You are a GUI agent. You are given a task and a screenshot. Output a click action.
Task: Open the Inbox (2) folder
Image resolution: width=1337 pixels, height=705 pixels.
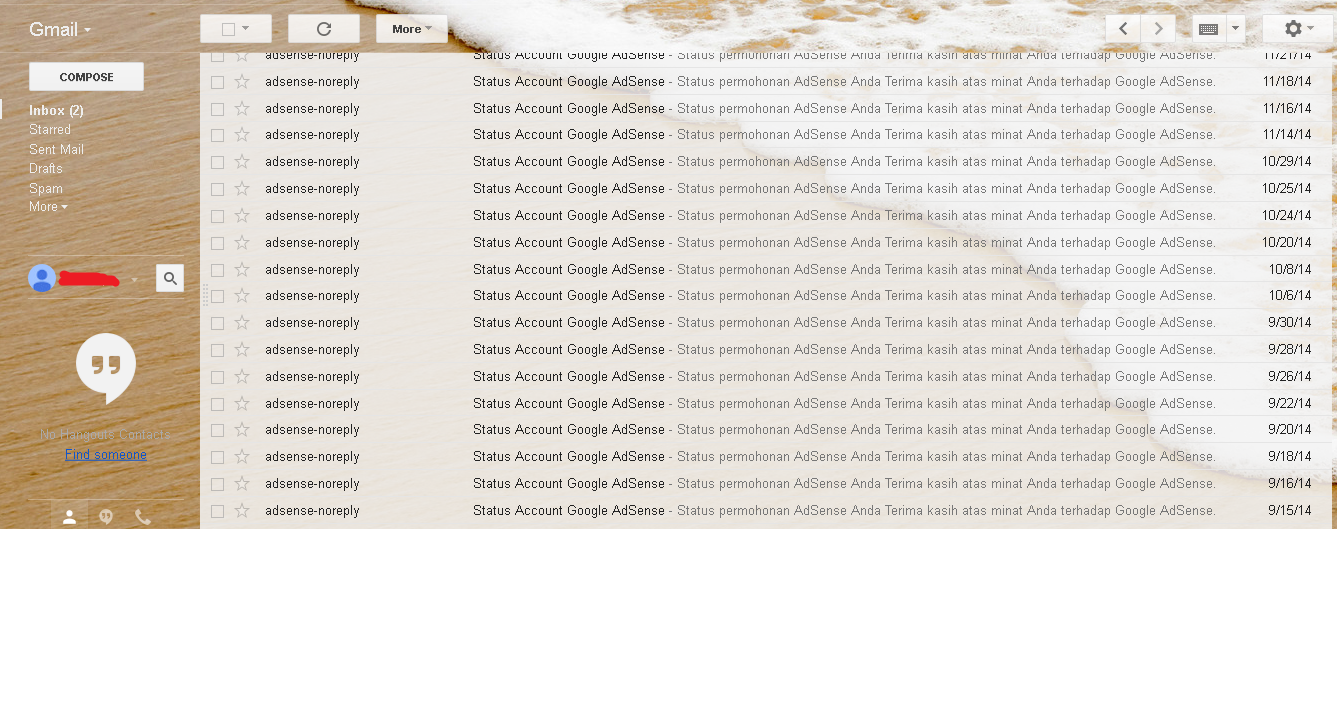coord(56,110)
